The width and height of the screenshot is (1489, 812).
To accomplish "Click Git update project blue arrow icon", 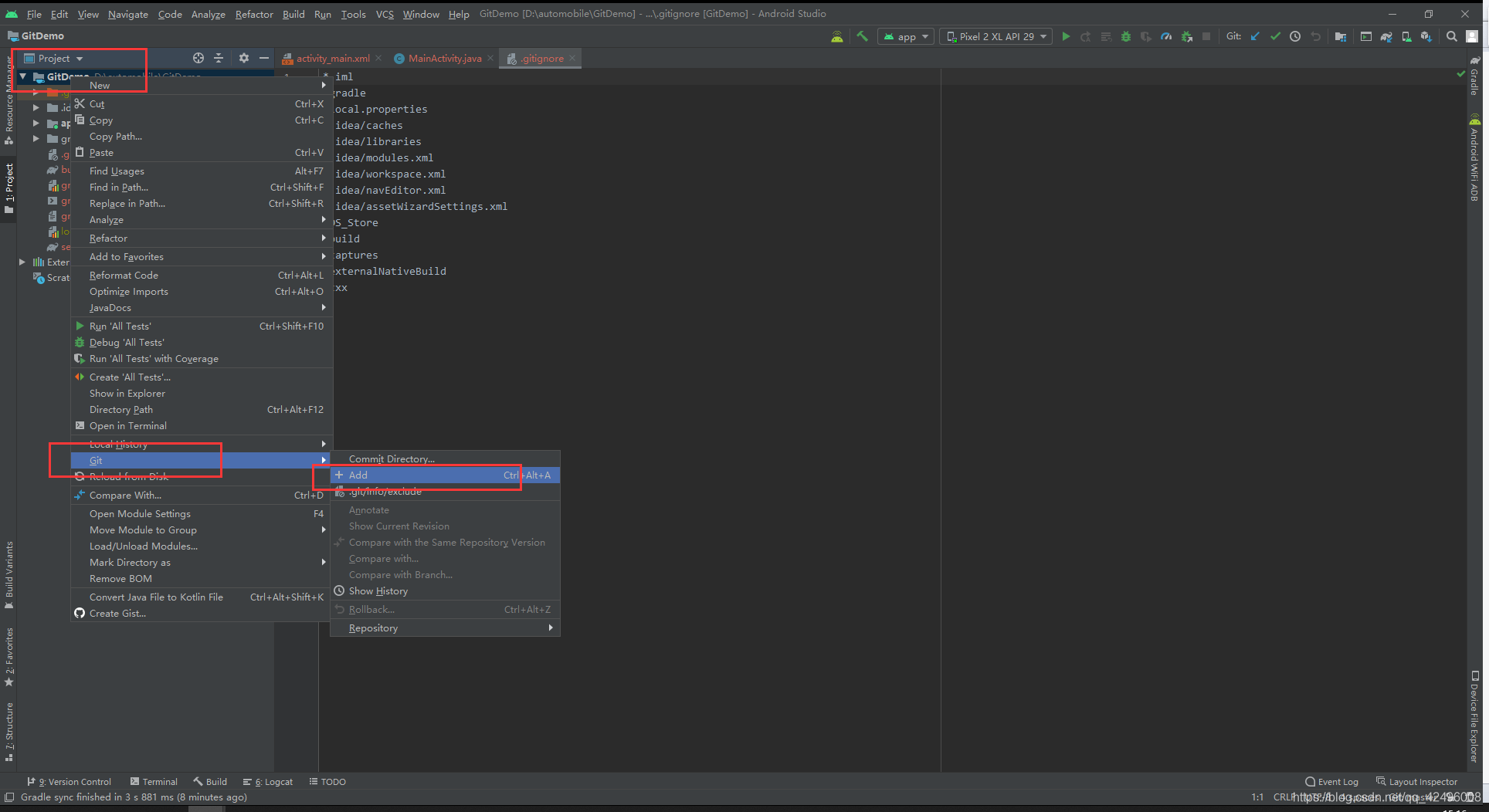I will (x=1255, y=36).
